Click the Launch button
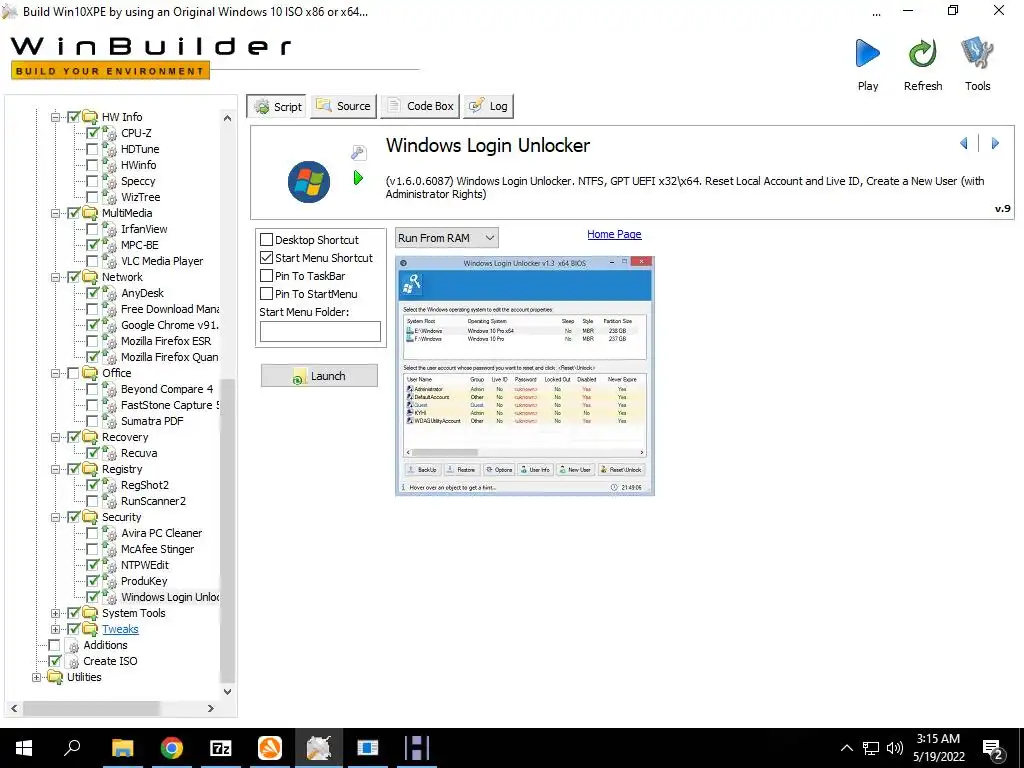Screen dimensions: 1024x768 pos(319,376)
